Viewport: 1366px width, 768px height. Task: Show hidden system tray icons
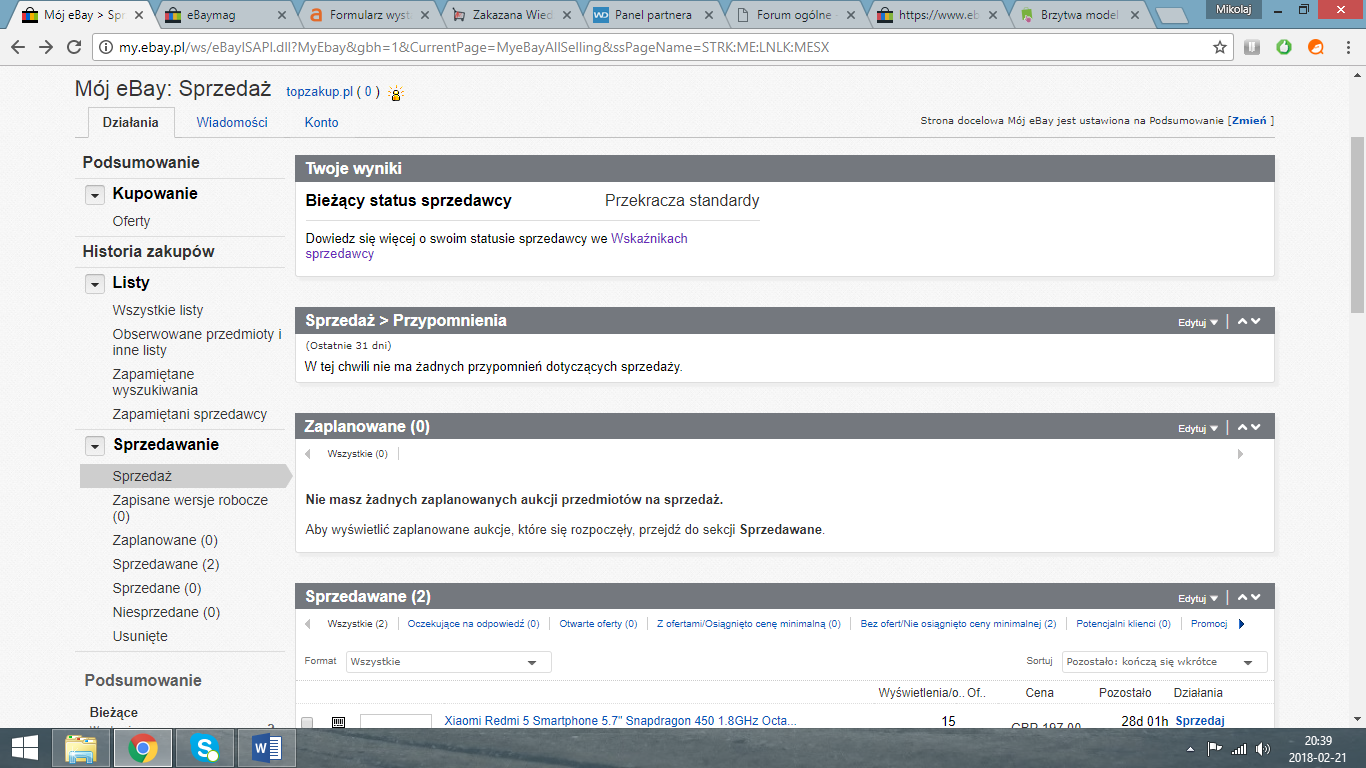pos(1190,748)
